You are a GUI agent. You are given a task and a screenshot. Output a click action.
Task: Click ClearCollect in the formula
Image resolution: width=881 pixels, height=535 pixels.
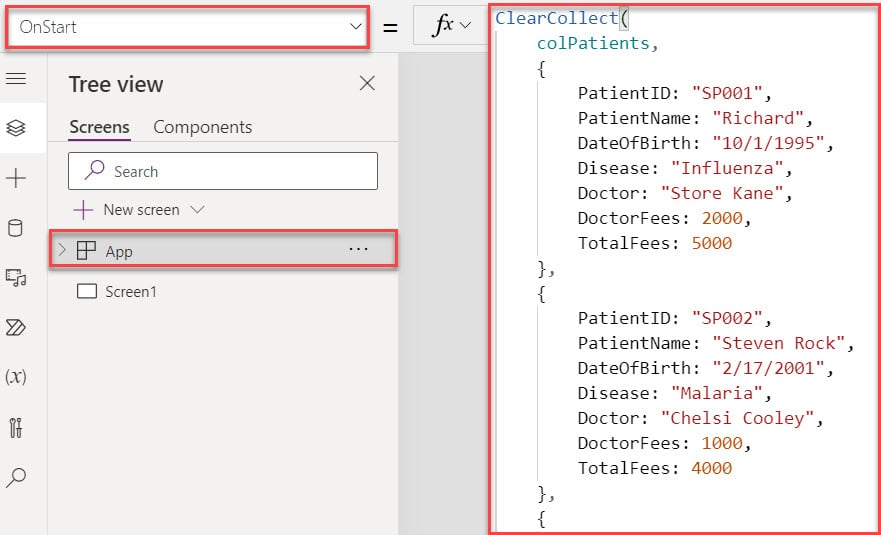point(556,18)
